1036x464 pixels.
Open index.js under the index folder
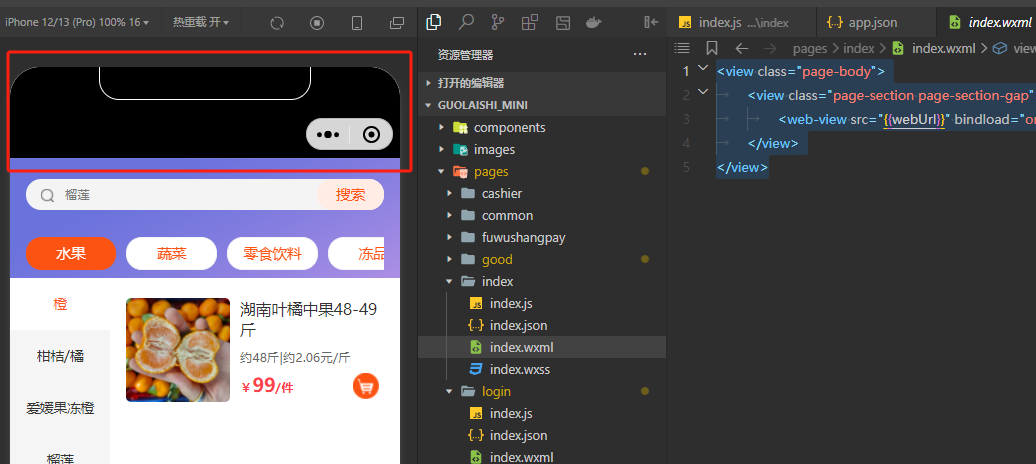(542, 303)
